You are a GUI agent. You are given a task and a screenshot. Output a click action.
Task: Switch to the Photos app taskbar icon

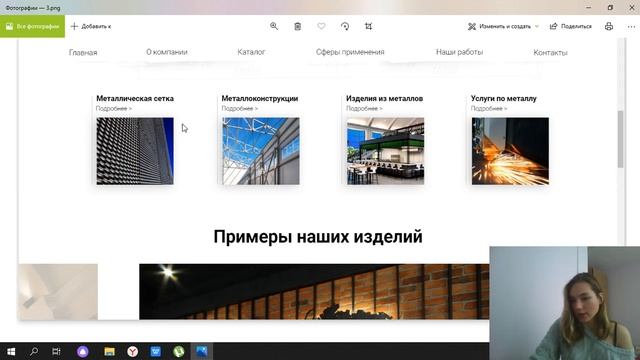202,351
